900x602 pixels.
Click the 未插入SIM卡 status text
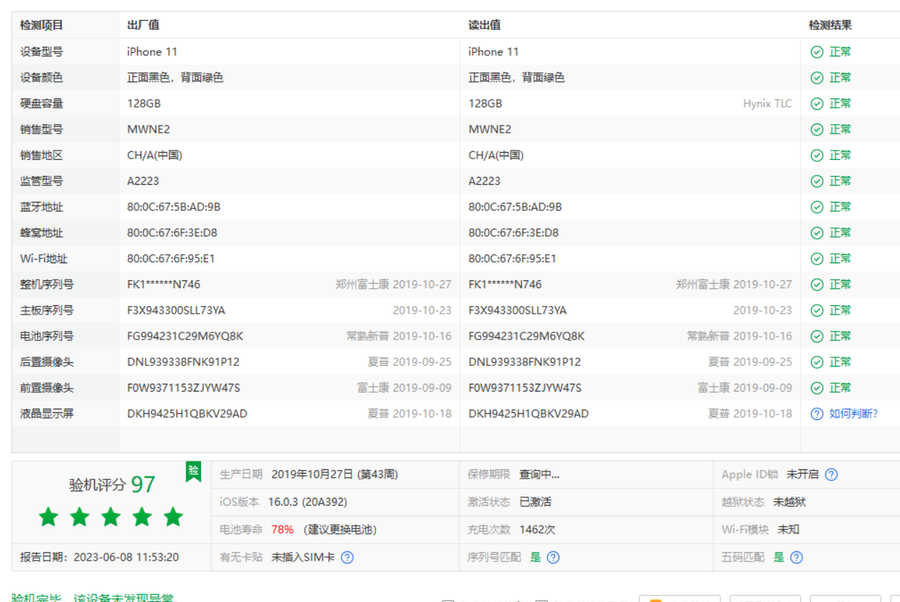tap(303, 557)
